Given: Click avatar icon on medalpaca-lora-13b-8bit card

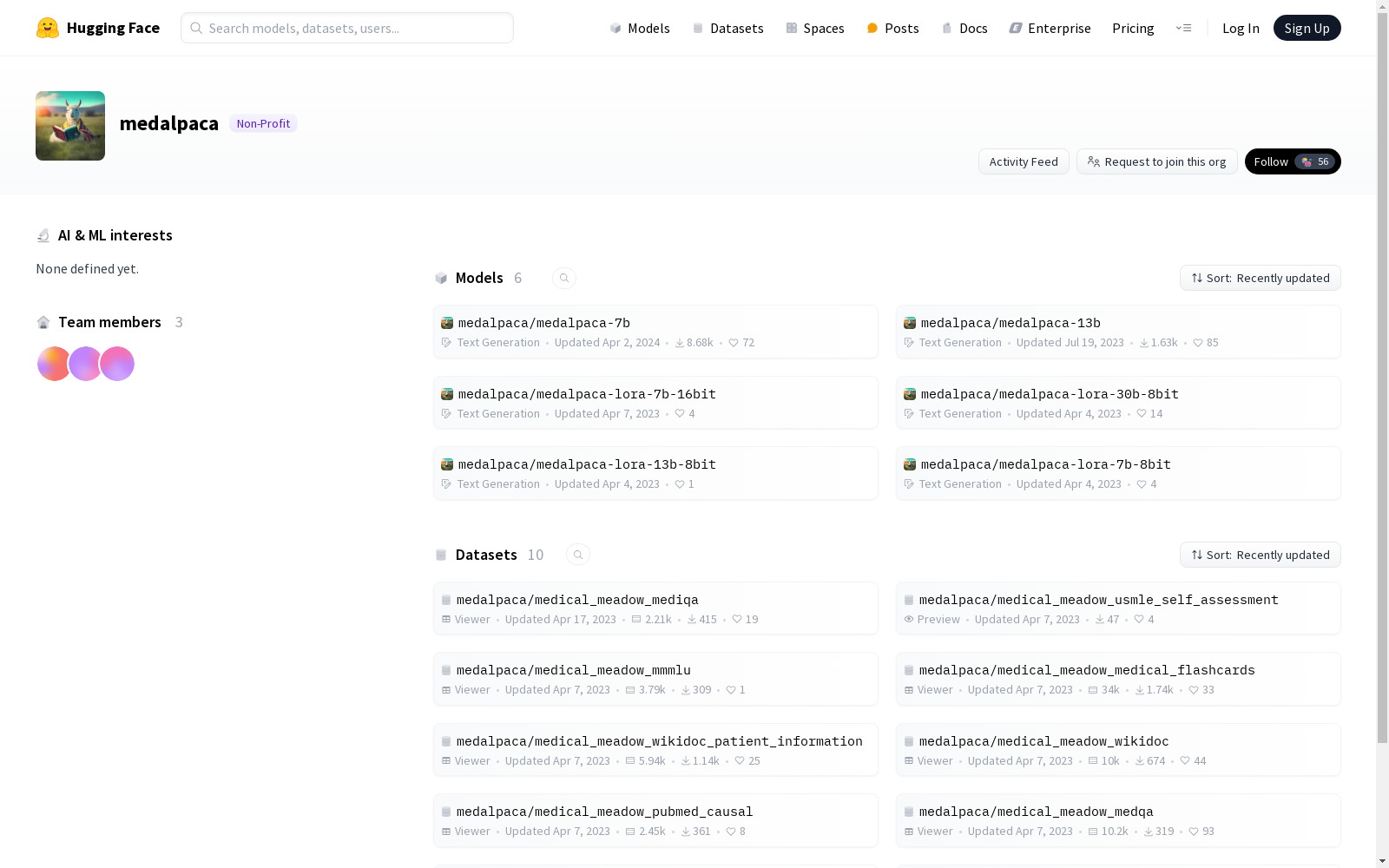Looking at the screenshot, I should (x=447, y=464).
